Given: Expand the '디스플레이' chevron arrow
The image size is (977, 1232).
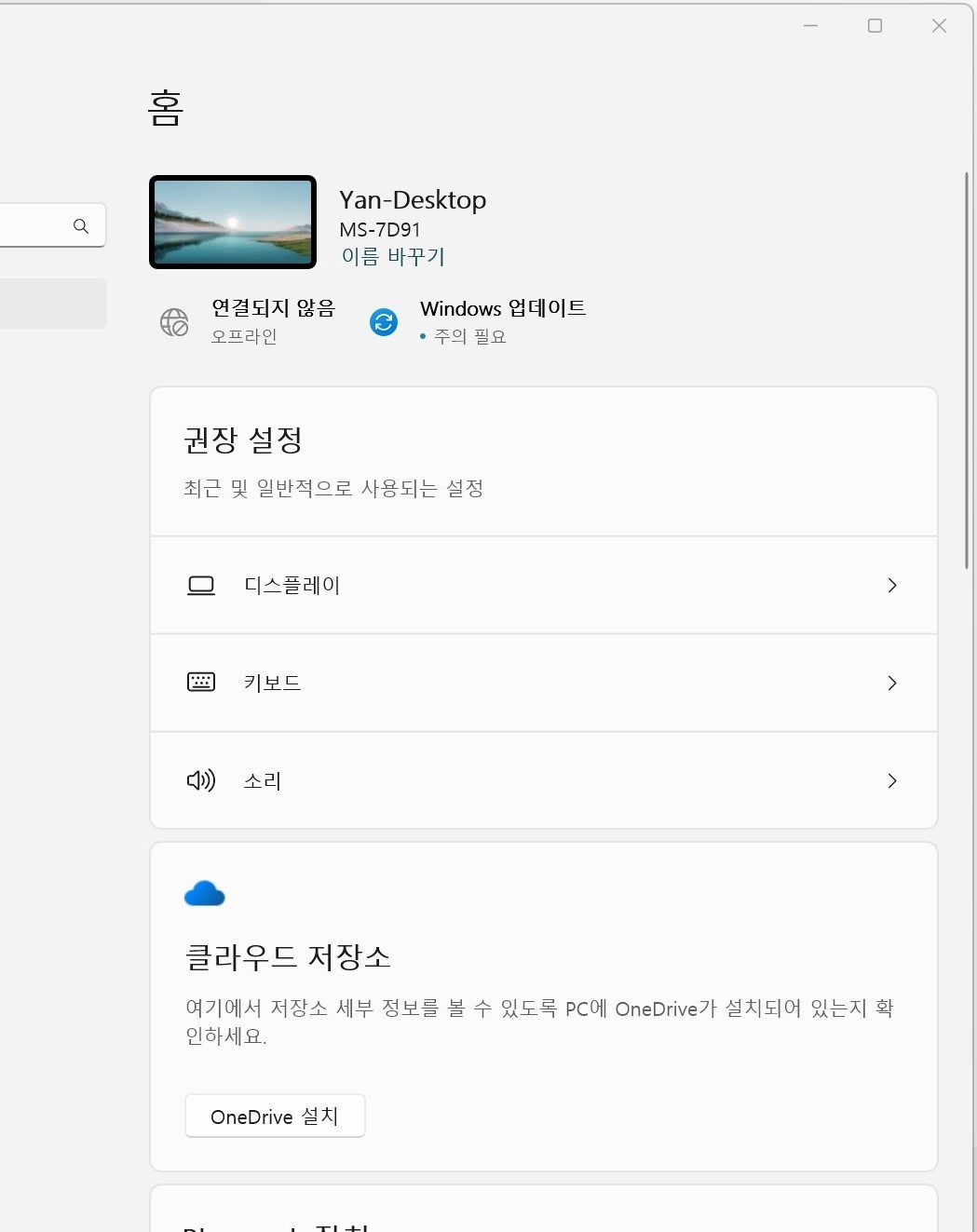Looking at the screenshot, I should click(892, 585).
